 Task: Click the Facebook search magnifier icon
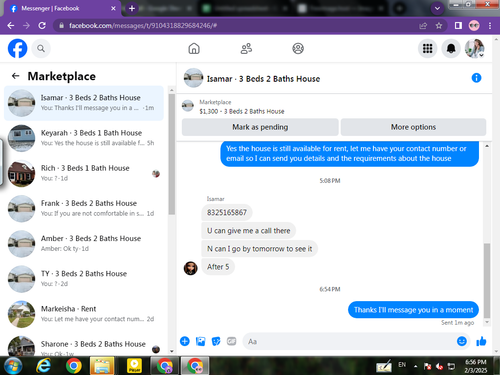pos(41,49)
